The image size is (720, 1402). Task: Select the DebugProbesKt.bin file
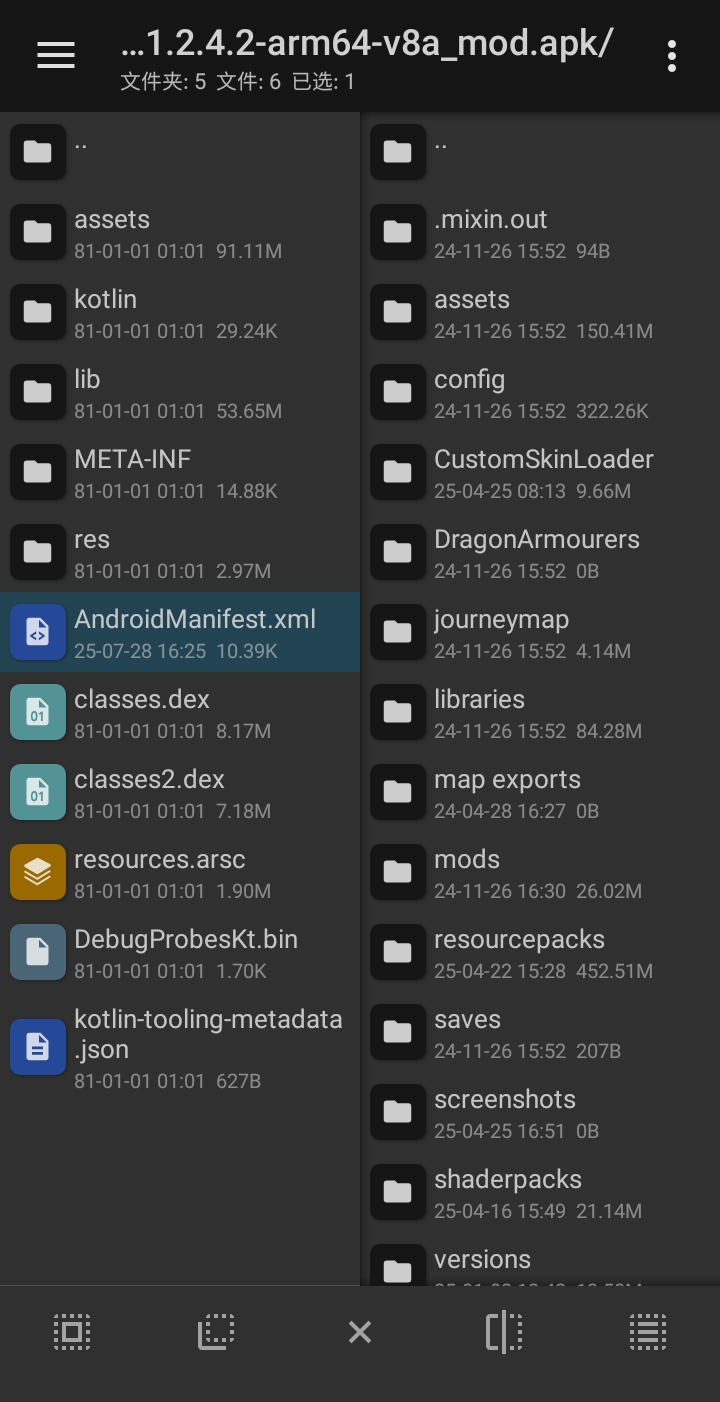coord(180,952)
